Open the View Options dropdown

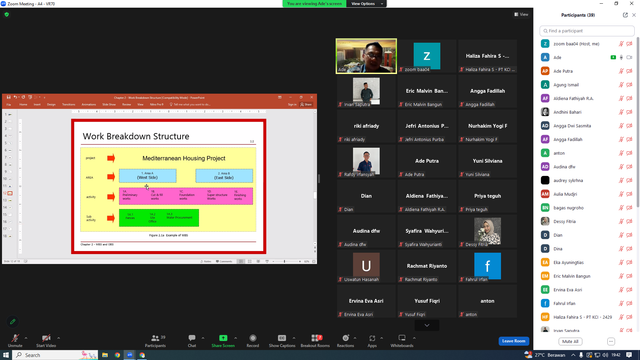(x=366, y=4)
